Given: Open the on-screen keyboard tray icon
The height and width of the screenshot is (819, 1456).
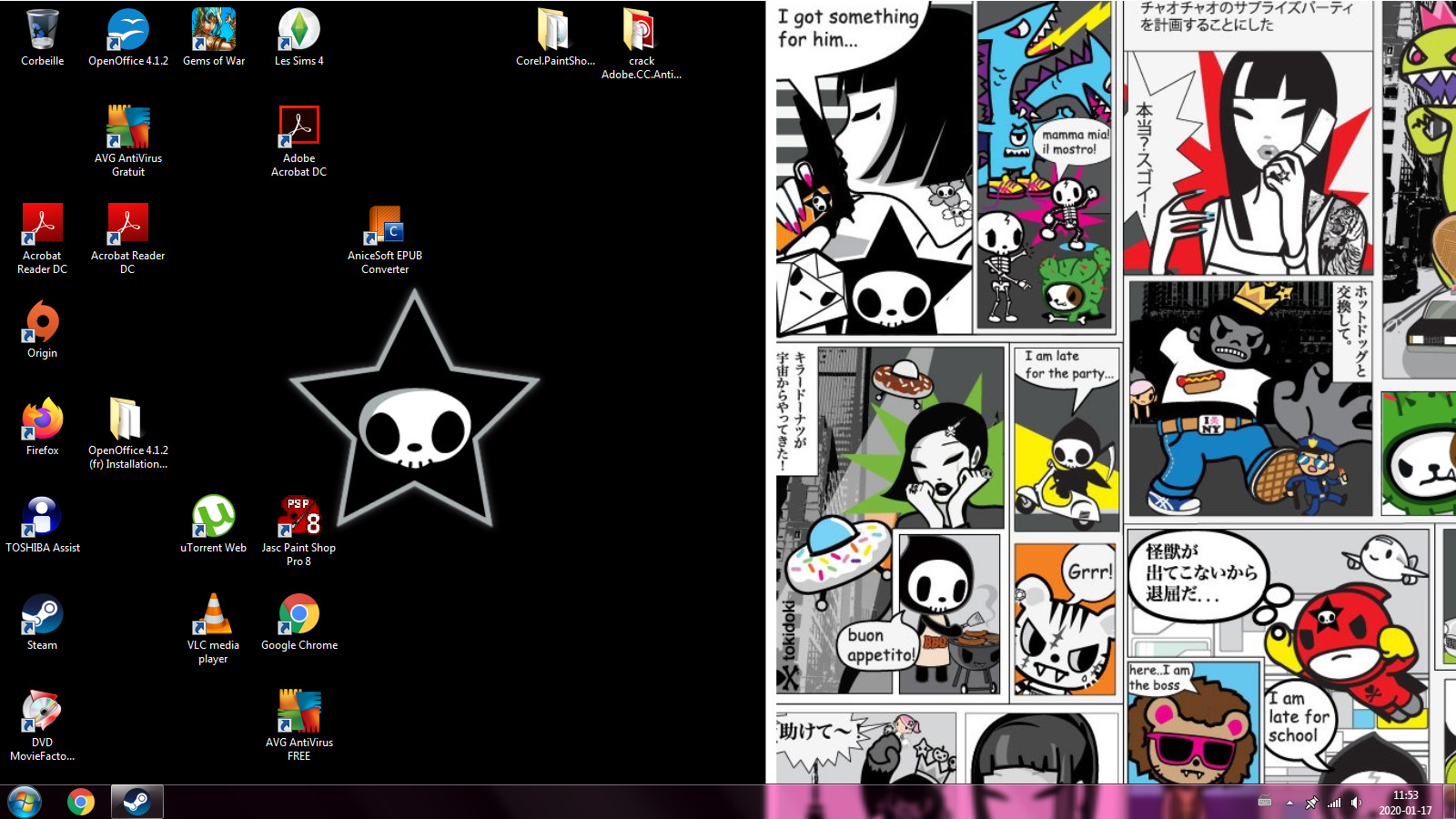Looking at the screenshot, I should [x=1264, y=802].
